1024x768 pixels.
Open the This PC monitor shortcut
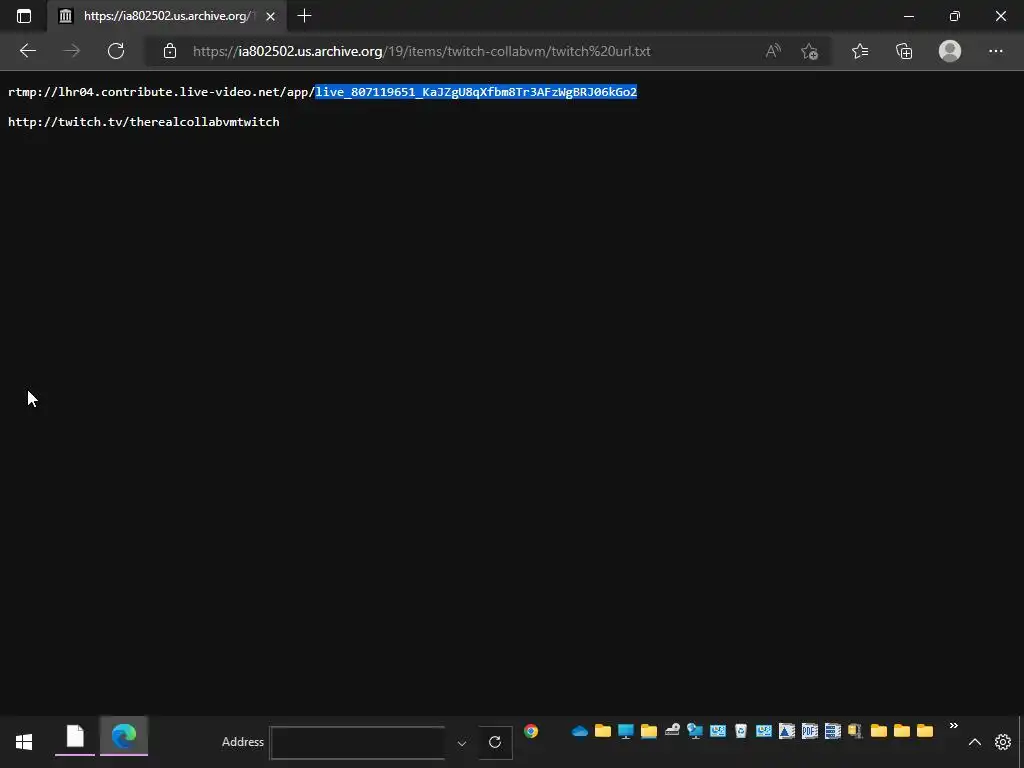tap(626, 731)
